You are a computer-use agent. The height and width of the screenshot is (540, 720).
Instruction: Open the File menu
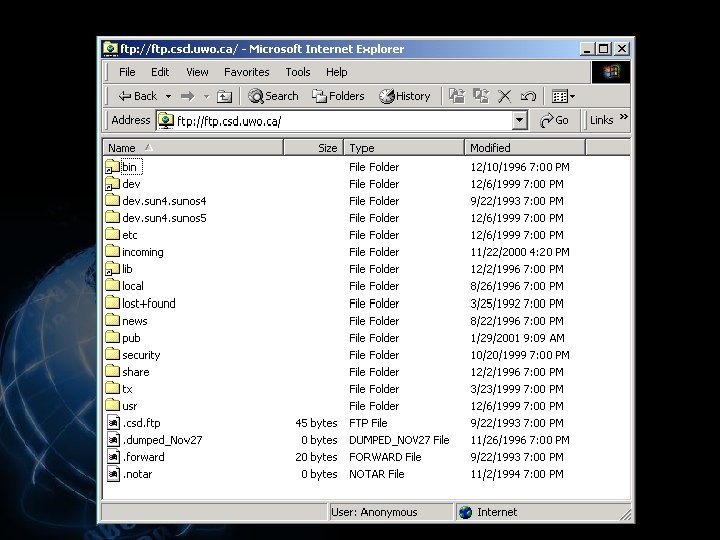click(x=127, y=72)
